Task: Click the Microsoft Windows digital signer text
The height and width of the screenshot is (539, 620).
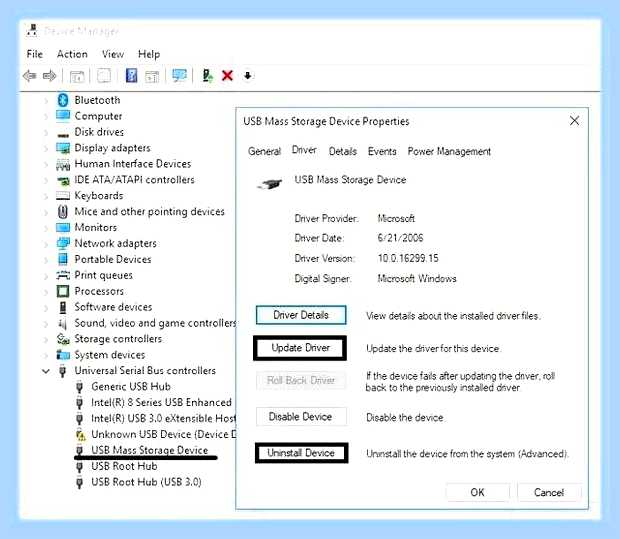Action: (x=417, y=278)
